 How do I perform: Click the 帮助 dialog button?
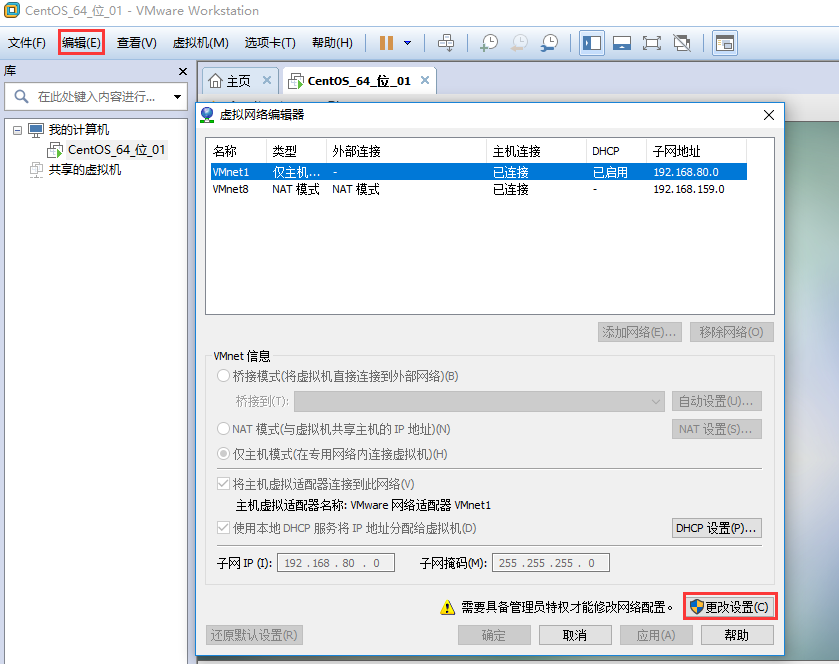(737, 635)
